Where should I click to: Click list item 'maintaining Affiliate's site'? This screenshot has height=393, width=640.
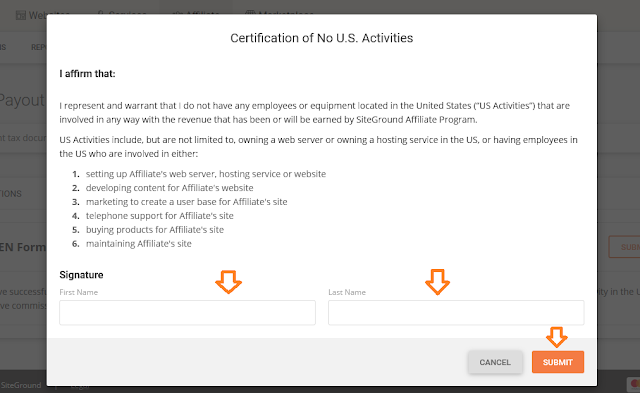click(x=138, y=244)
